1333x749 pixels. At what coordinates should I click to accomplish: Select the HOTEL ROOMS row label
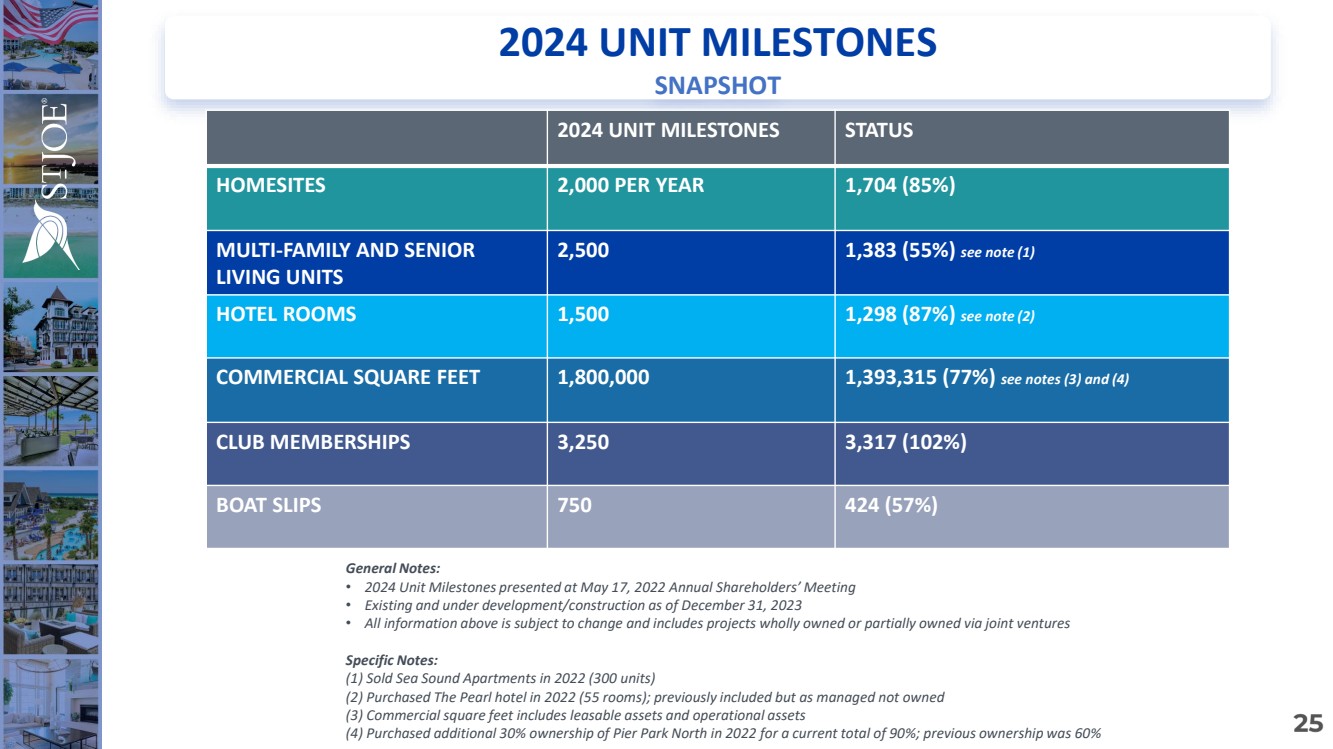[286, 314]
